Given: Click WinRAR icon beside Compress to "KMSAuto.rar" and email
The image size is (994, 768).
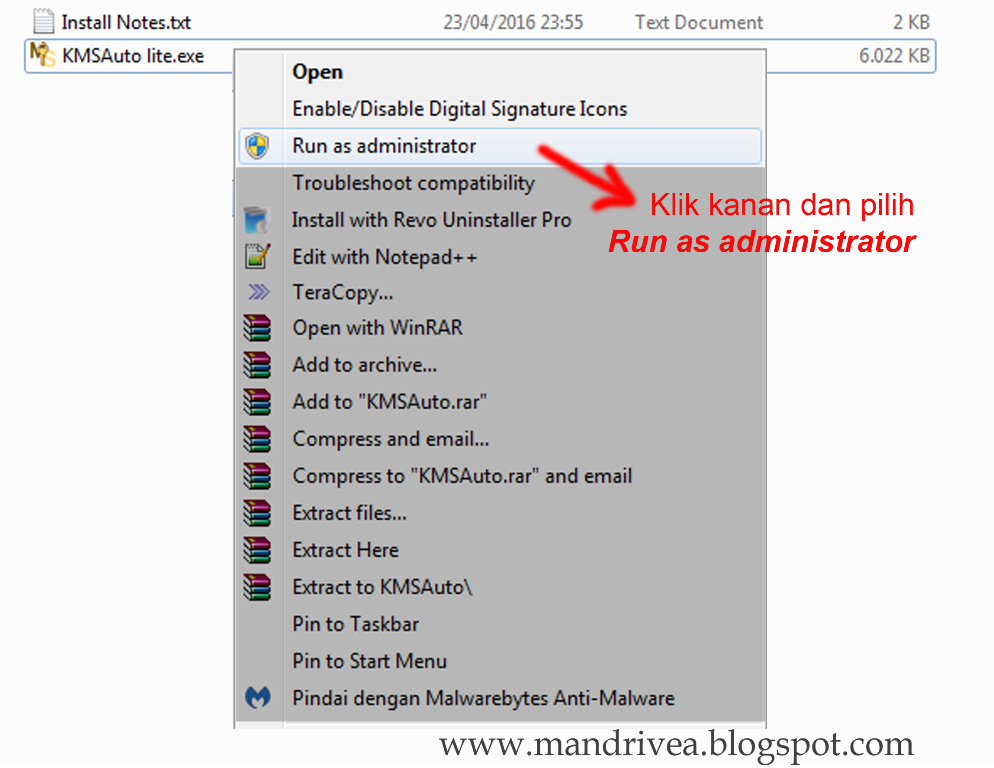Looking at the screenshot, I should coord(257,476).
